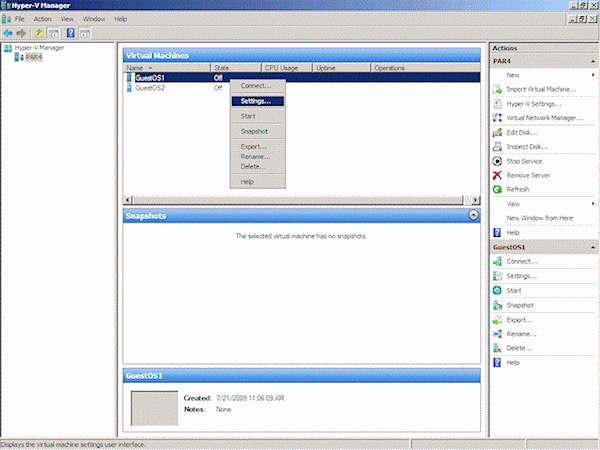This screenshot has width=600, height=450.
Task: Click the horizontal scrollbar right arrow
Action: [475, 200]
